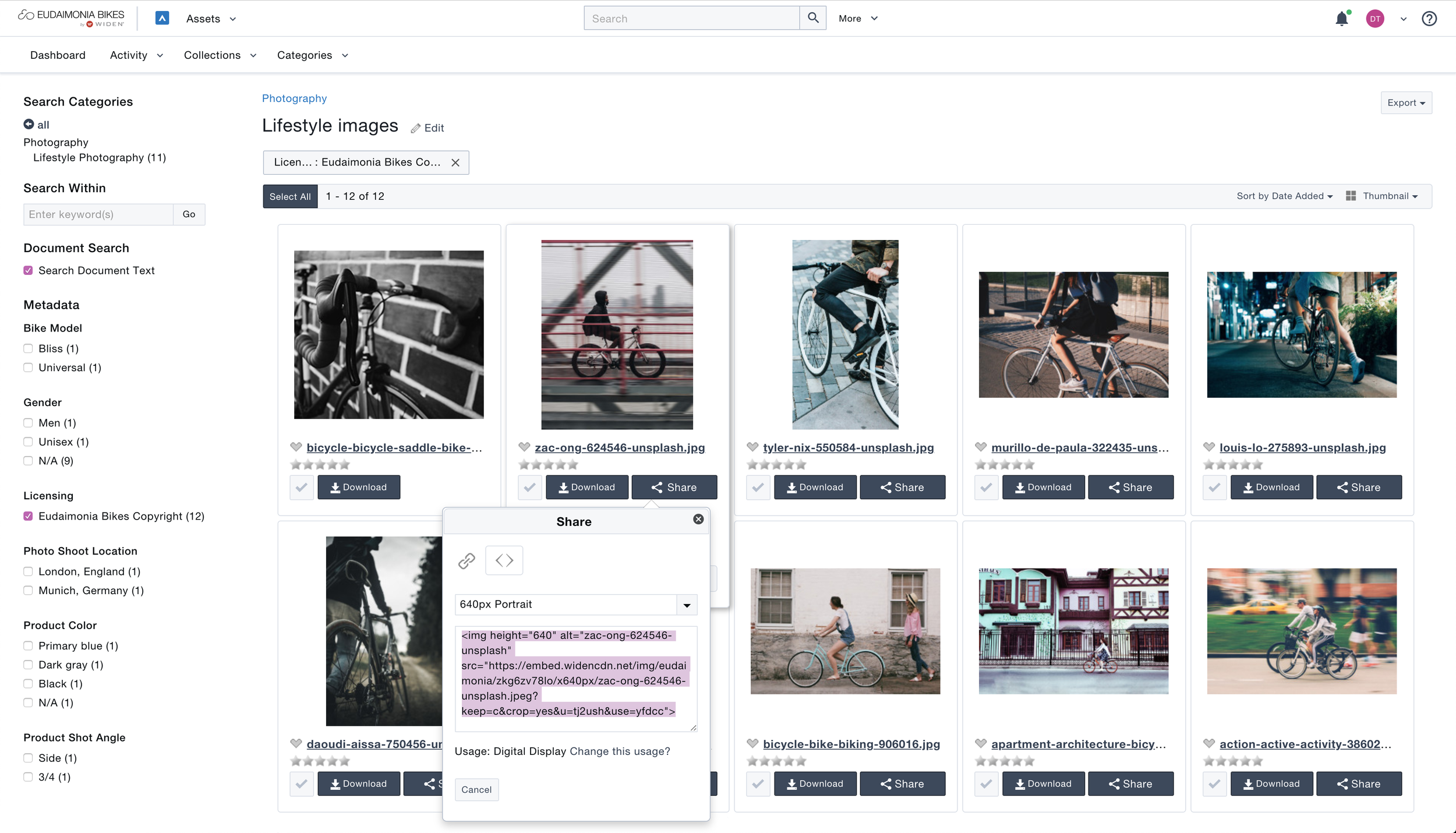Favorite zac-ong-624546 image with heart

tap(524, 447)
